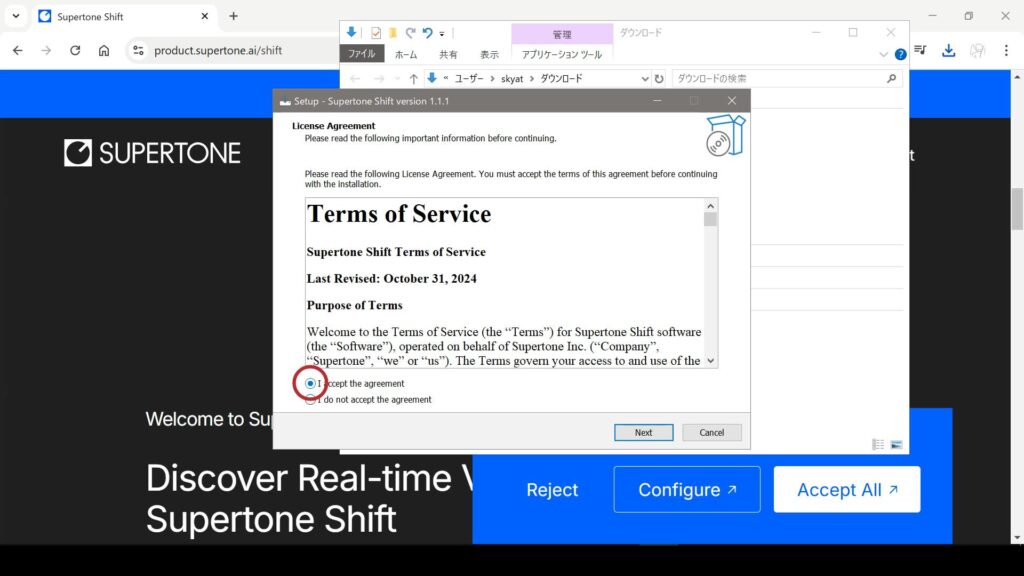The image size is (1024, 576).
Task: Open the browser tab search dropdown
Action: [x=15, y=16]
